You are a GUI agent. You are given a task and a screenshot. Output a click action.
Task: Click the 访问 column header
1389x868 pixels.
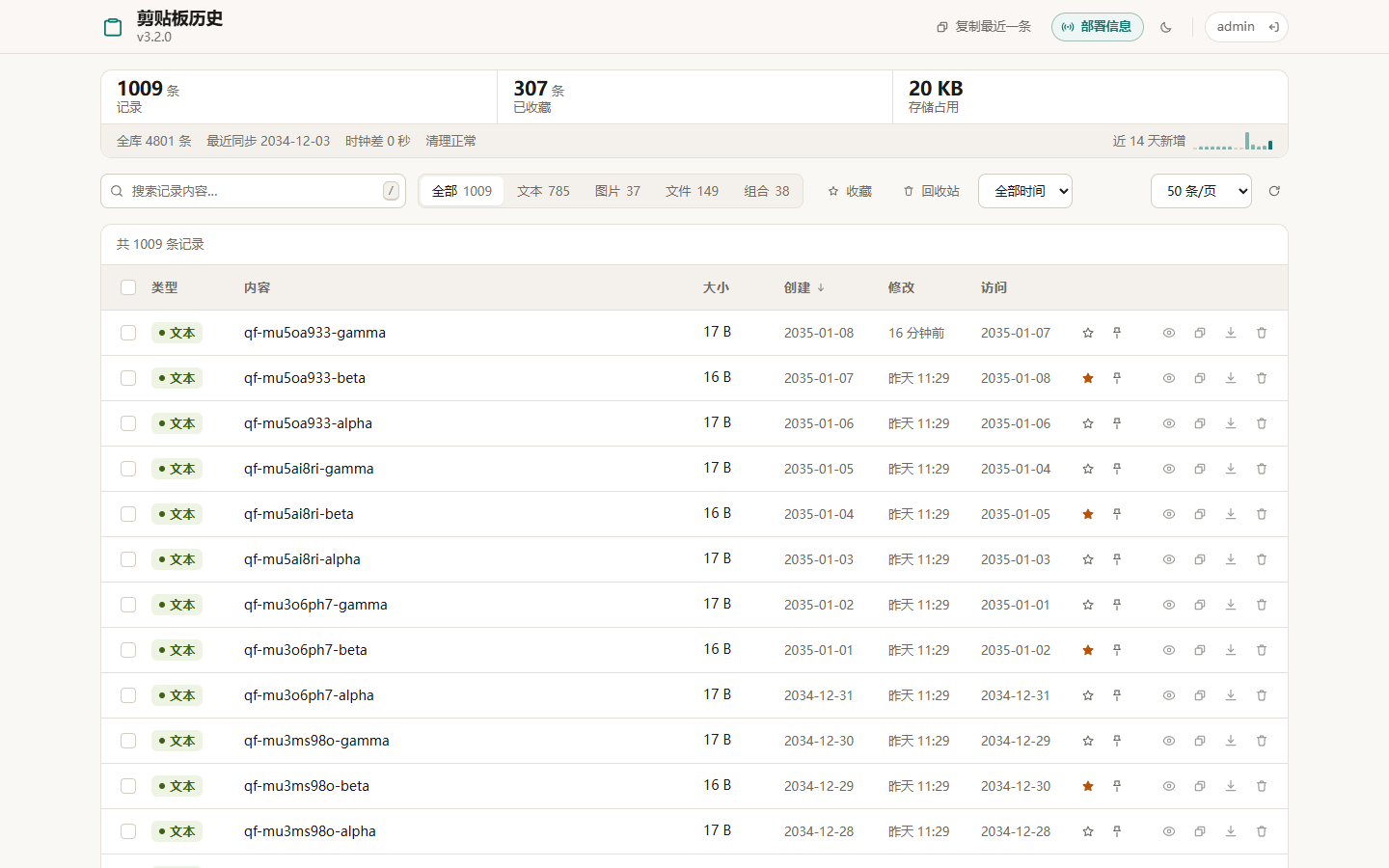994,287
